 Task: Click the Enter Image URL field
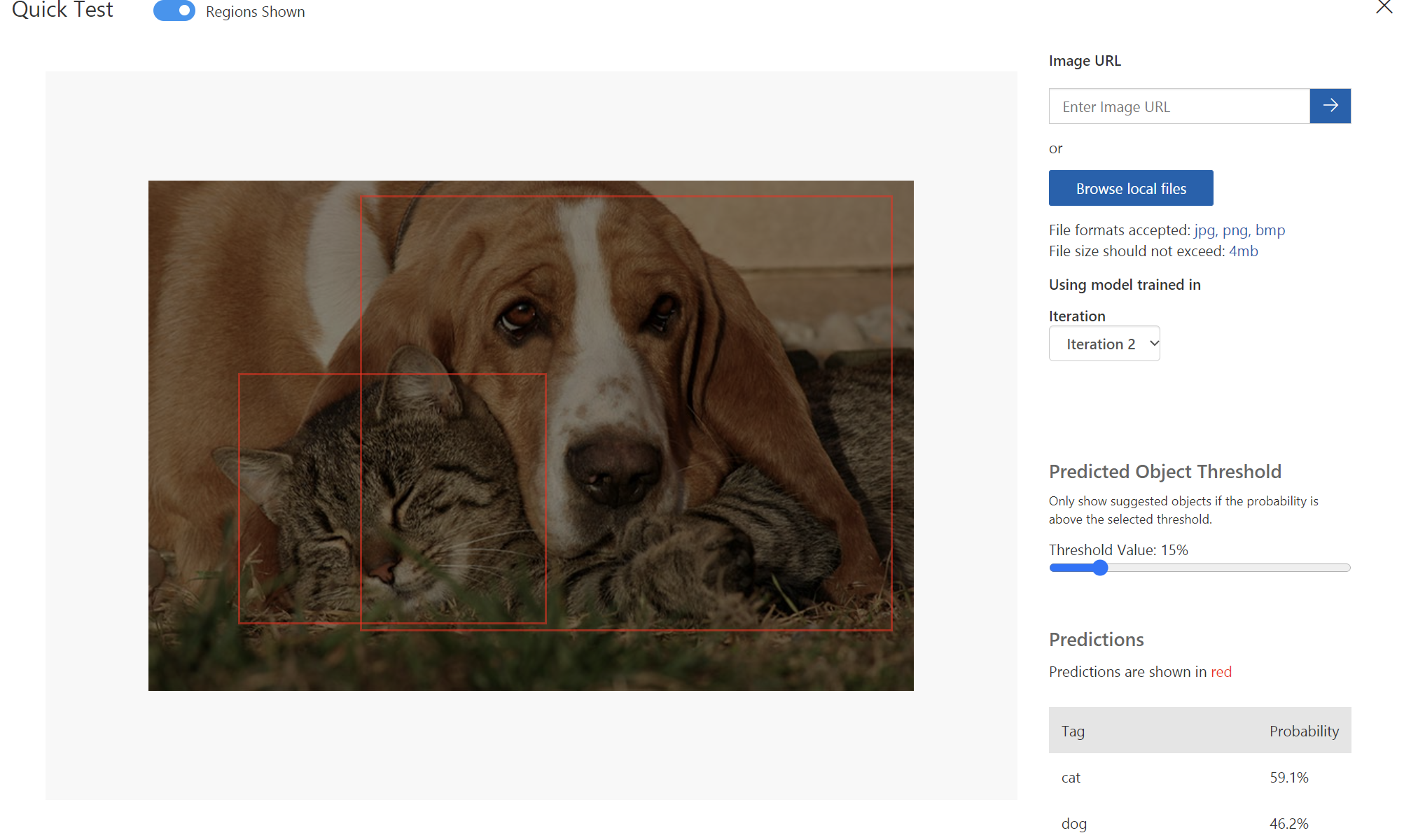[x=1179, y=106]
